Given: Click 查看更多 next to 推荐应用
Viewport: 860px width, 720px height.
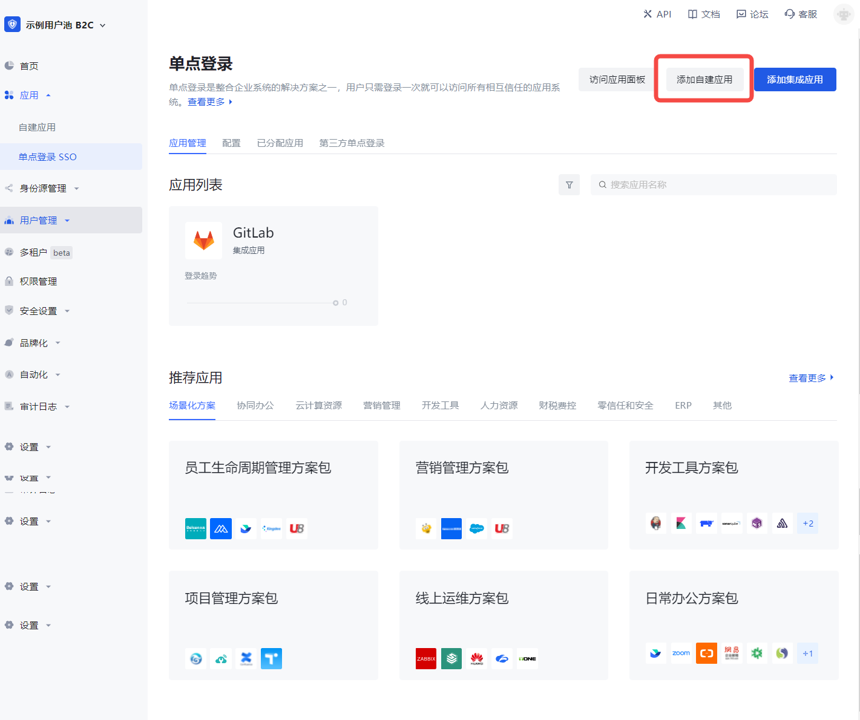Looking at the screenshot, I should pyautogui.click(x=811, y=378).
